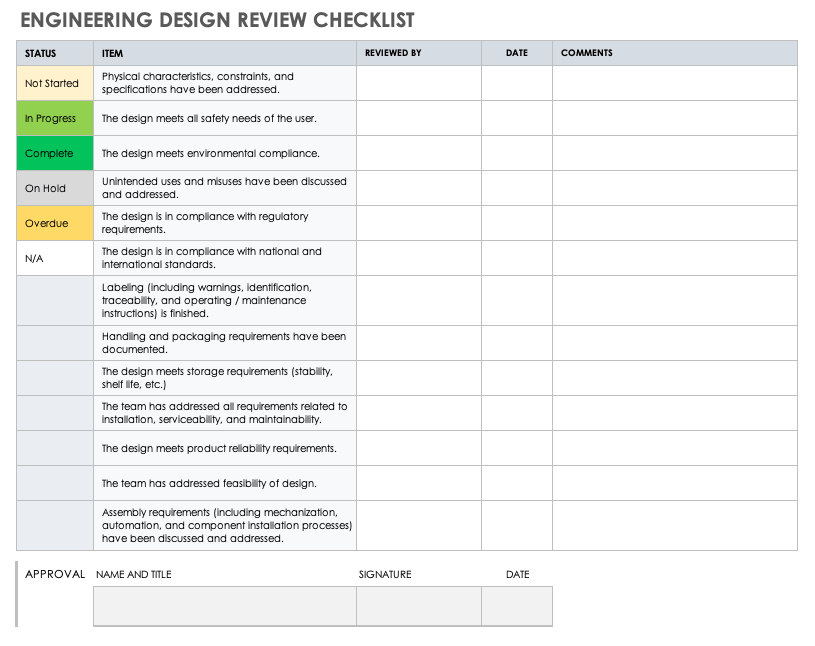Click the APPROVAL section label
The image size is (815, 646).
point(55,574)
